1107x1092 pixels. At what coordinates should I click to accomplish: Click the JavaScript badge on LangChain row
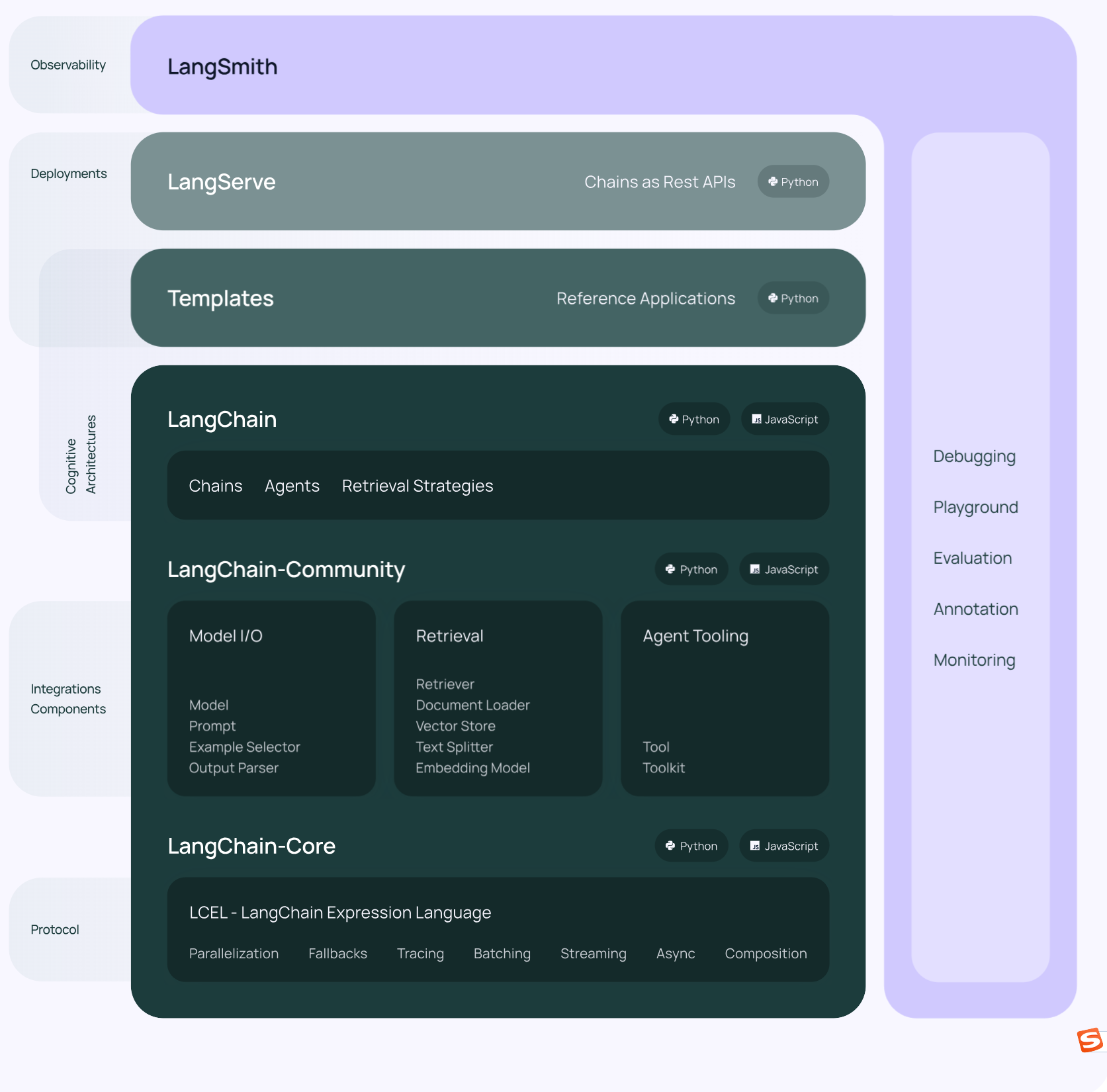(785, 419)
